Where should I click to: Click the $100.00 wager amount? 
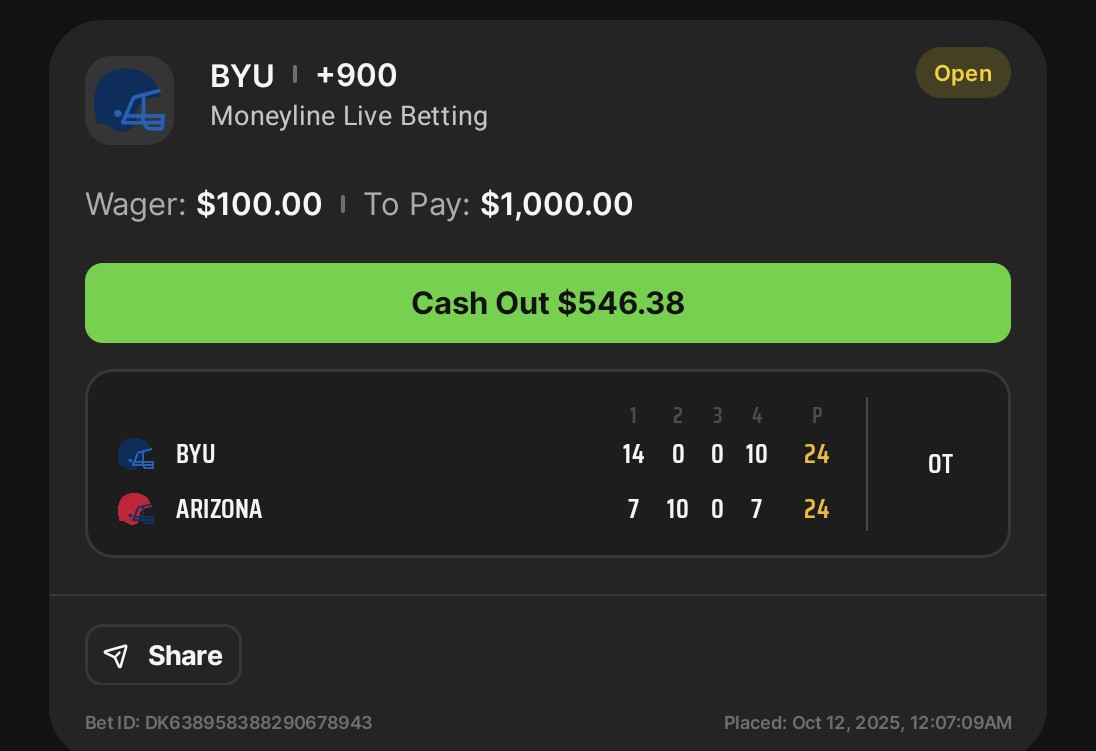(x=259, y=205)
